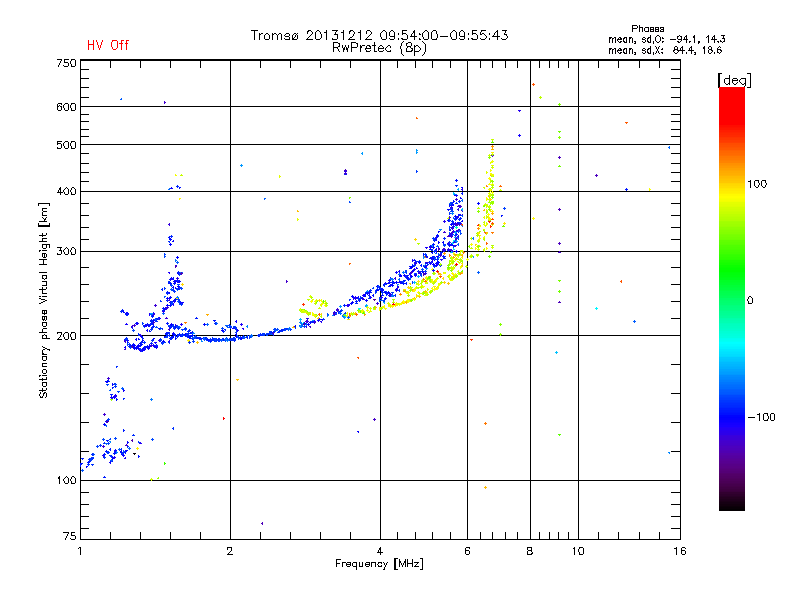Click the 8 MHz x-axis tick label
800x600 pixels.
[530, 551]
